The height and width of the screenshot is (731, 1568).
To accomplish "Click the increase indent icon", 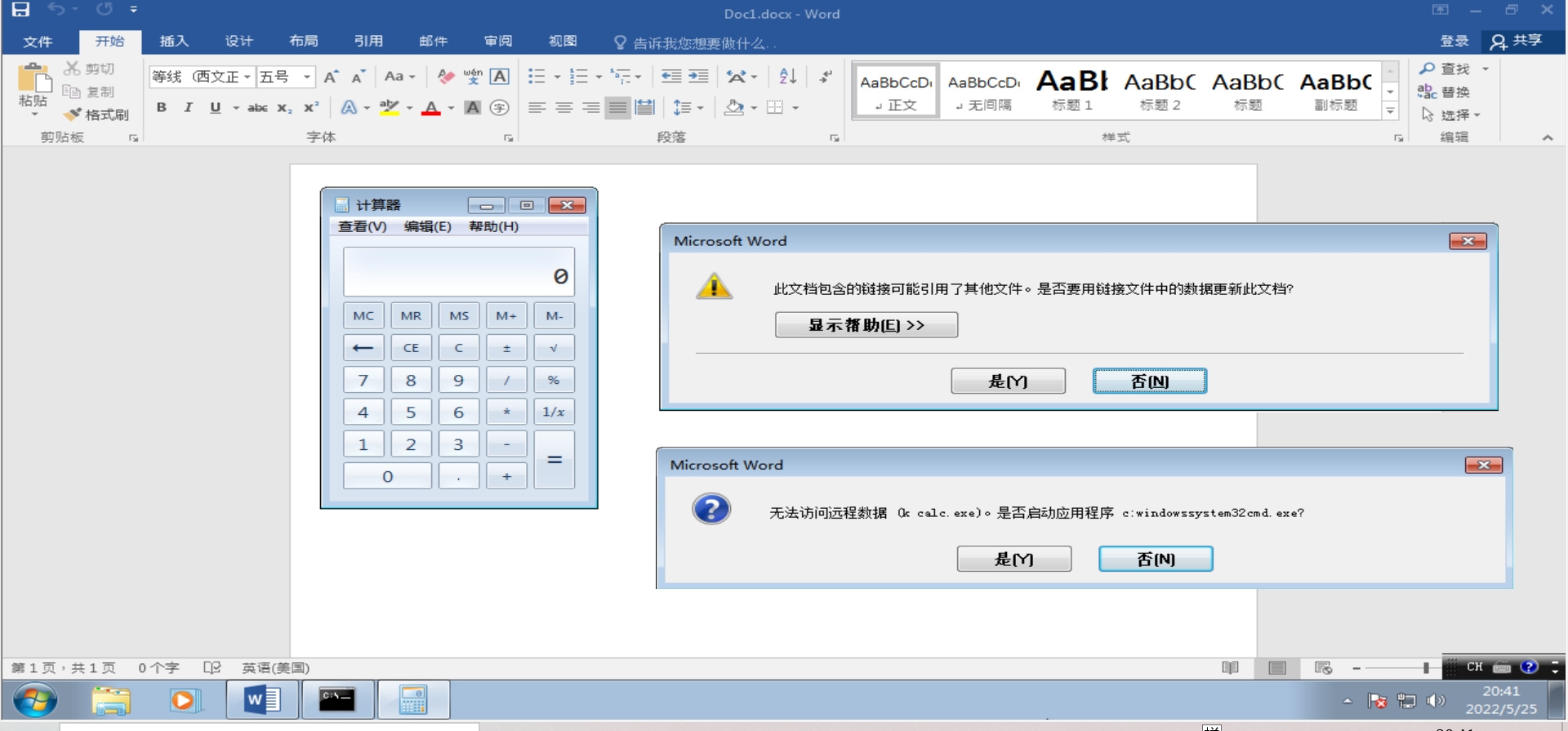I will (x=698, y=77).
